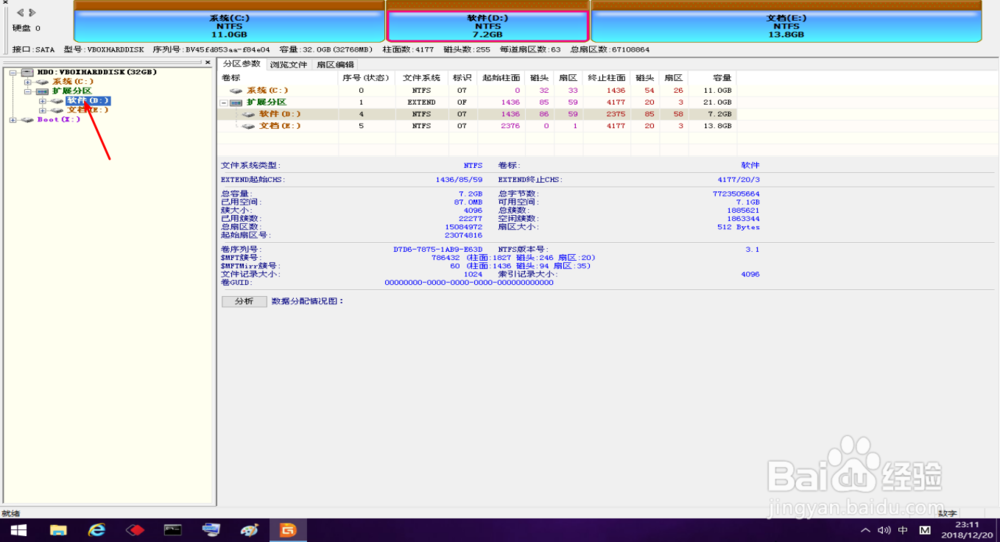
Task: Open the 23:11 clock and date
Action: (967, 530)
